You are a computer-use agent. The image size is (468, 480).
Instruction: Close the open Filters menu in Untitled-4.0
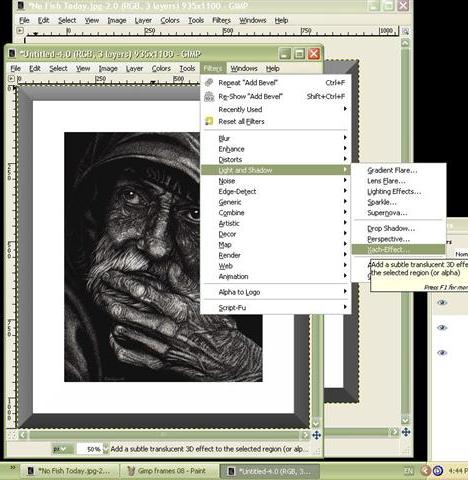[x=213, y=68]
